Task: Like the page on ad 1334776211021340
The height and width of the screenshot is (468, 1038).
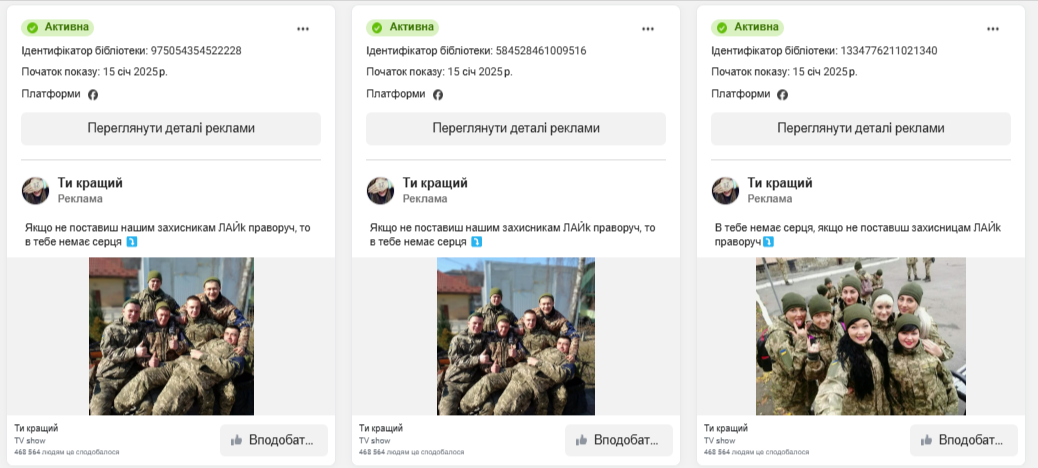Action: point(964,440)
